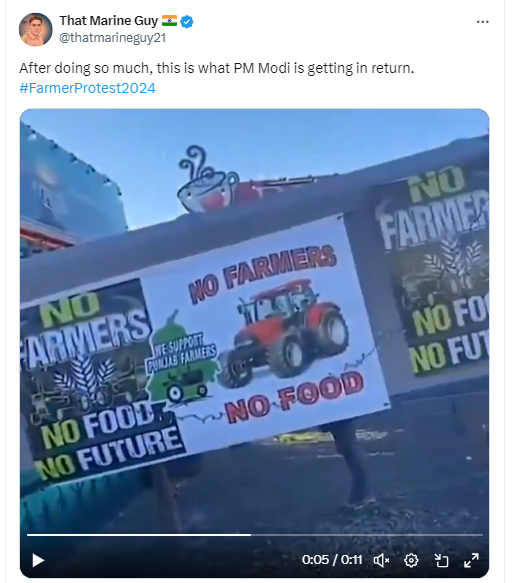Play the video with the play button
Screen dimensions: 513x583
pyautogui.click(x=38, y=560)
